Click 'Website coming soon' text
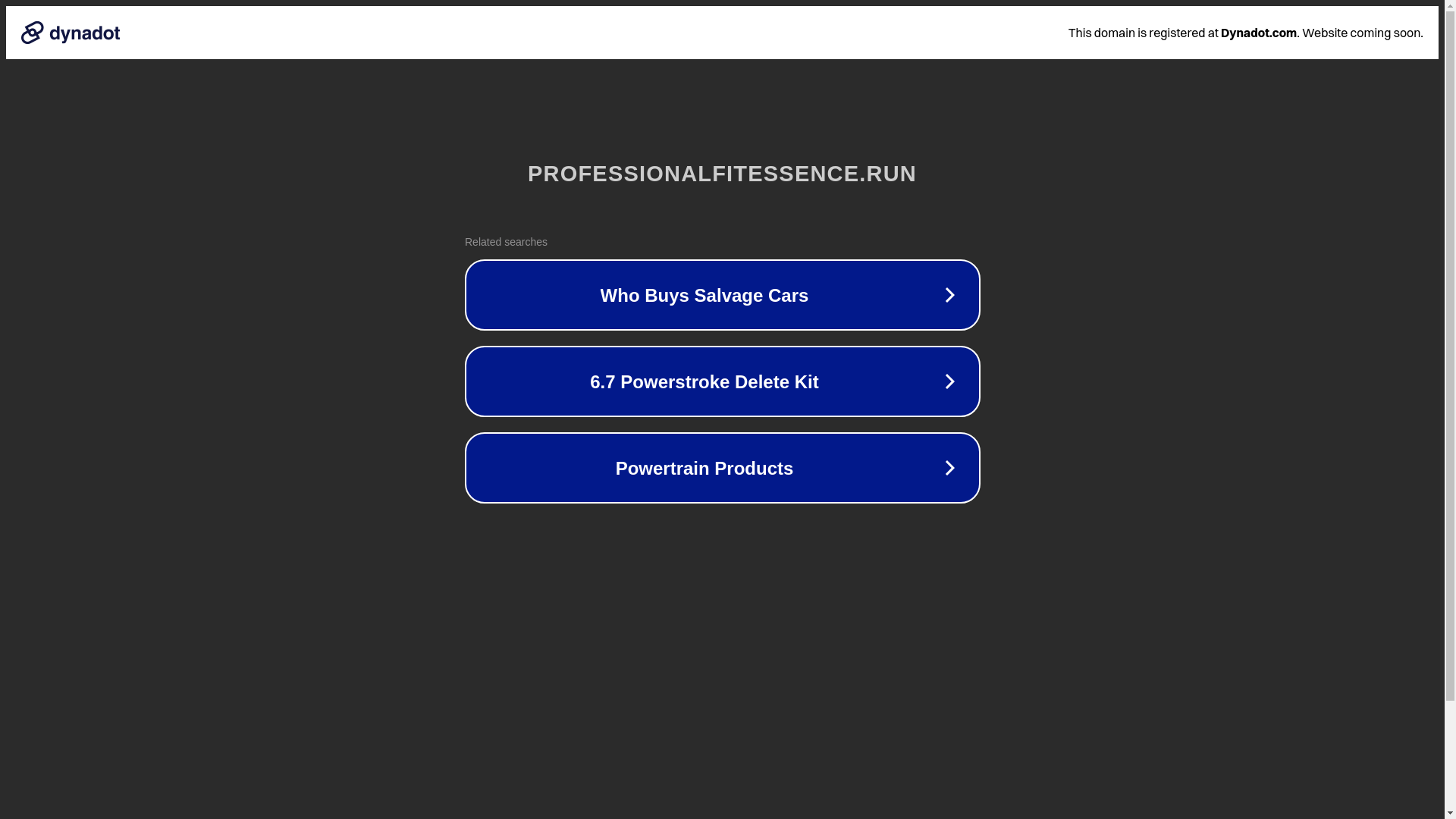The image size is (1456, 819). pos(1362,33)
